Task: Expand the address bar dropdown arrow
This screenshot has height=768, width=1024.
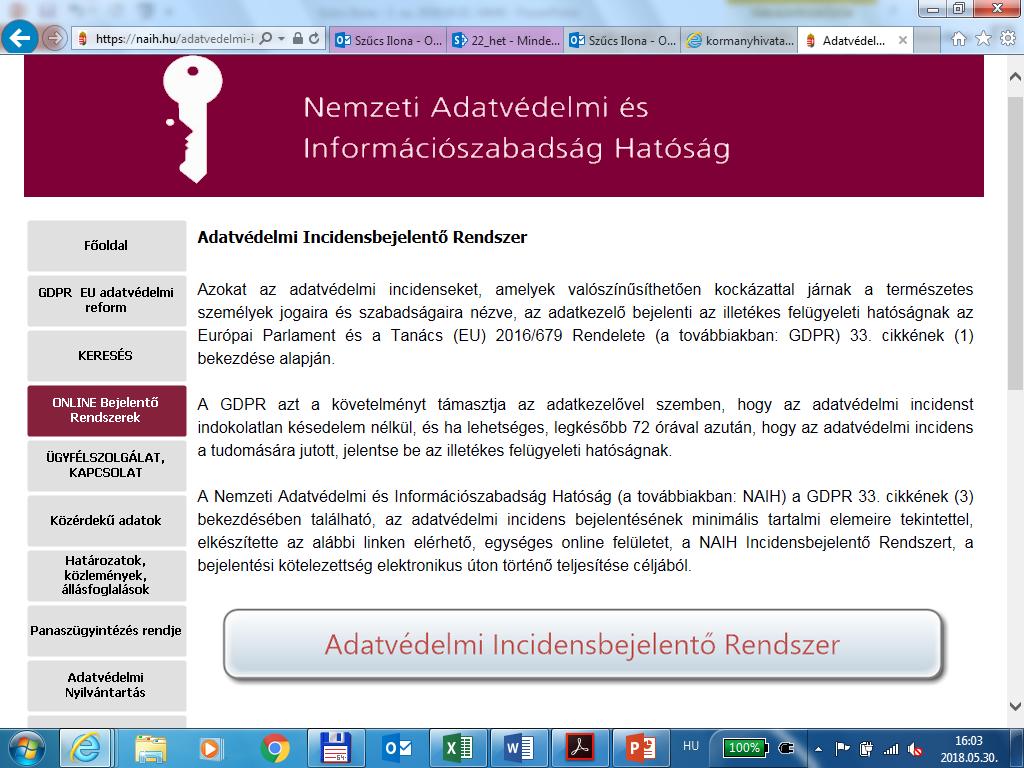Action: [281, 39]
